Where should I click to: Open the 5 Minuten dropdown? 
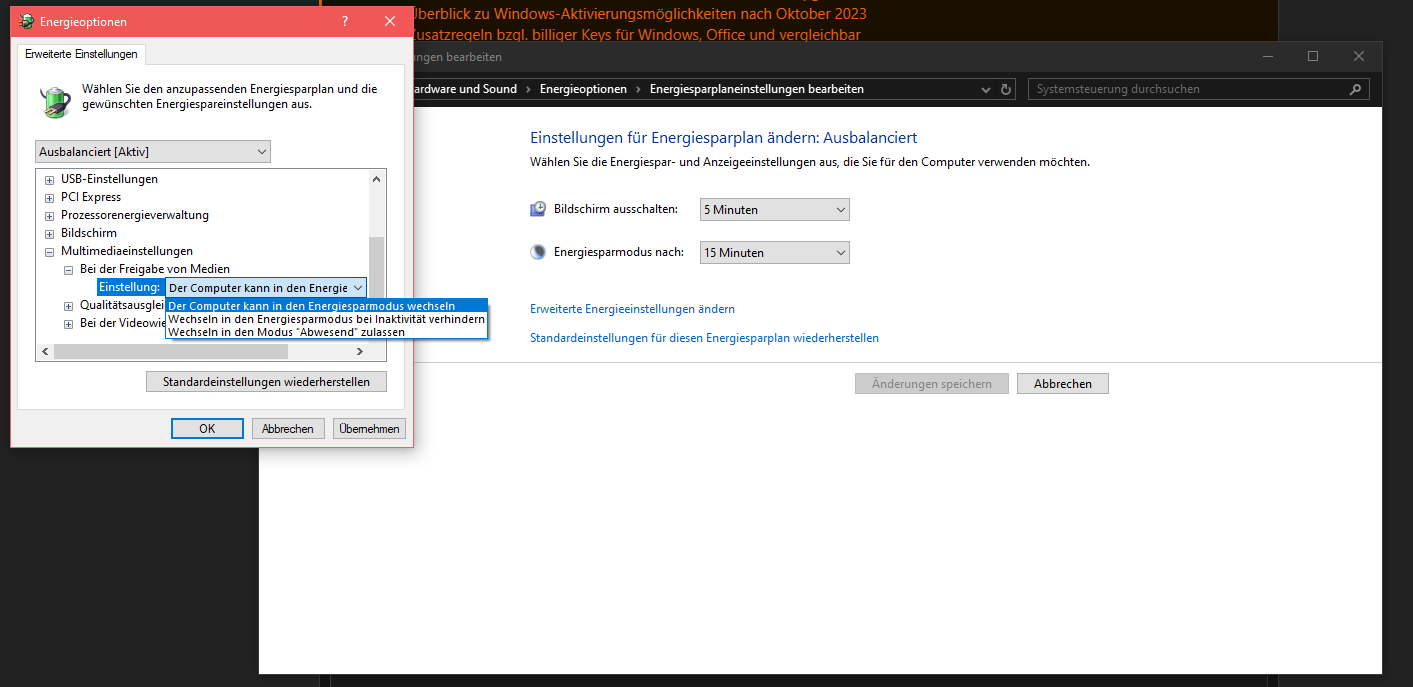pyautogui.click(x=775, y=210)
